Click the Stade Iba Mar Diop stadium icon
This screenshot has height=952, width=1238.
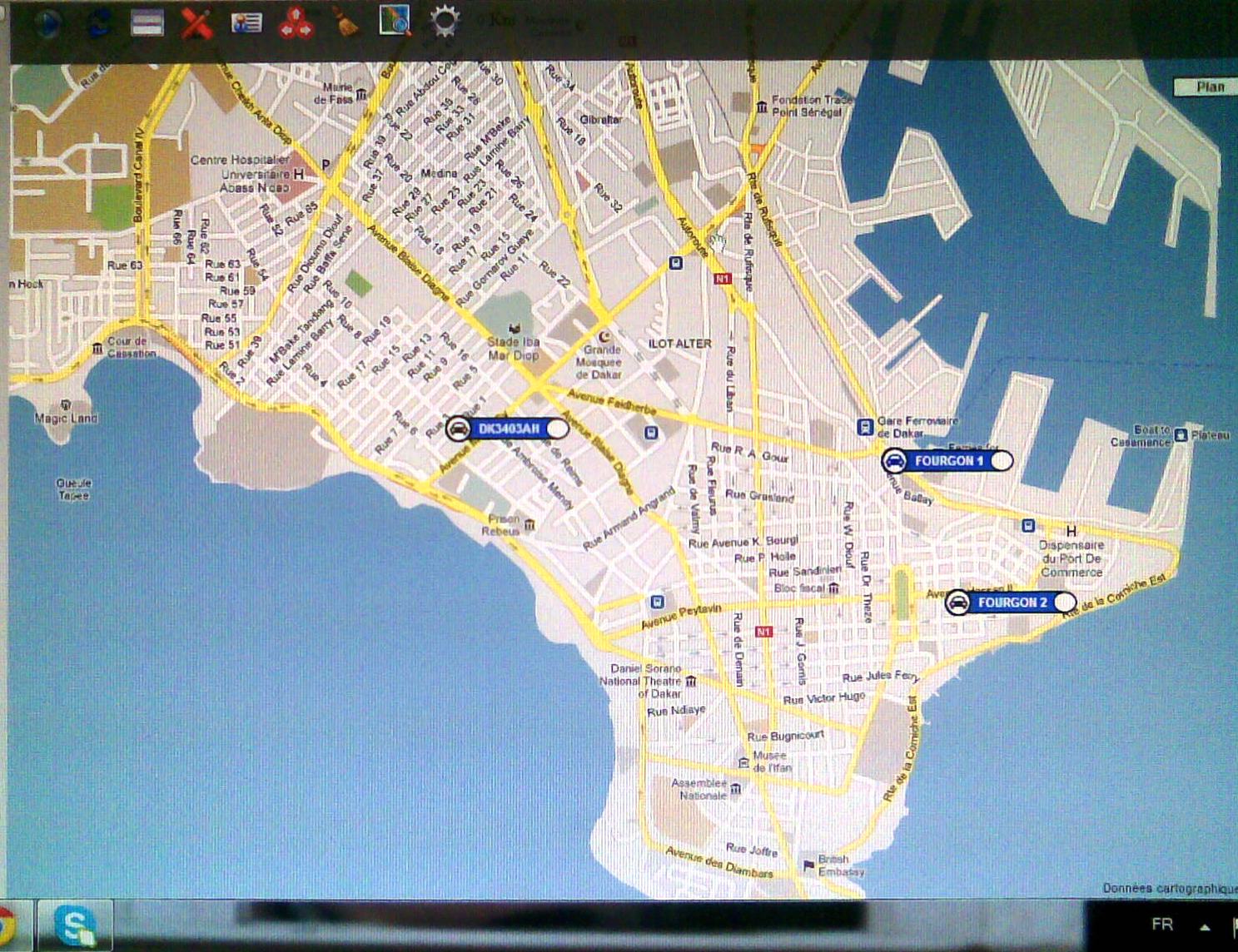click(x=515, y=329)
